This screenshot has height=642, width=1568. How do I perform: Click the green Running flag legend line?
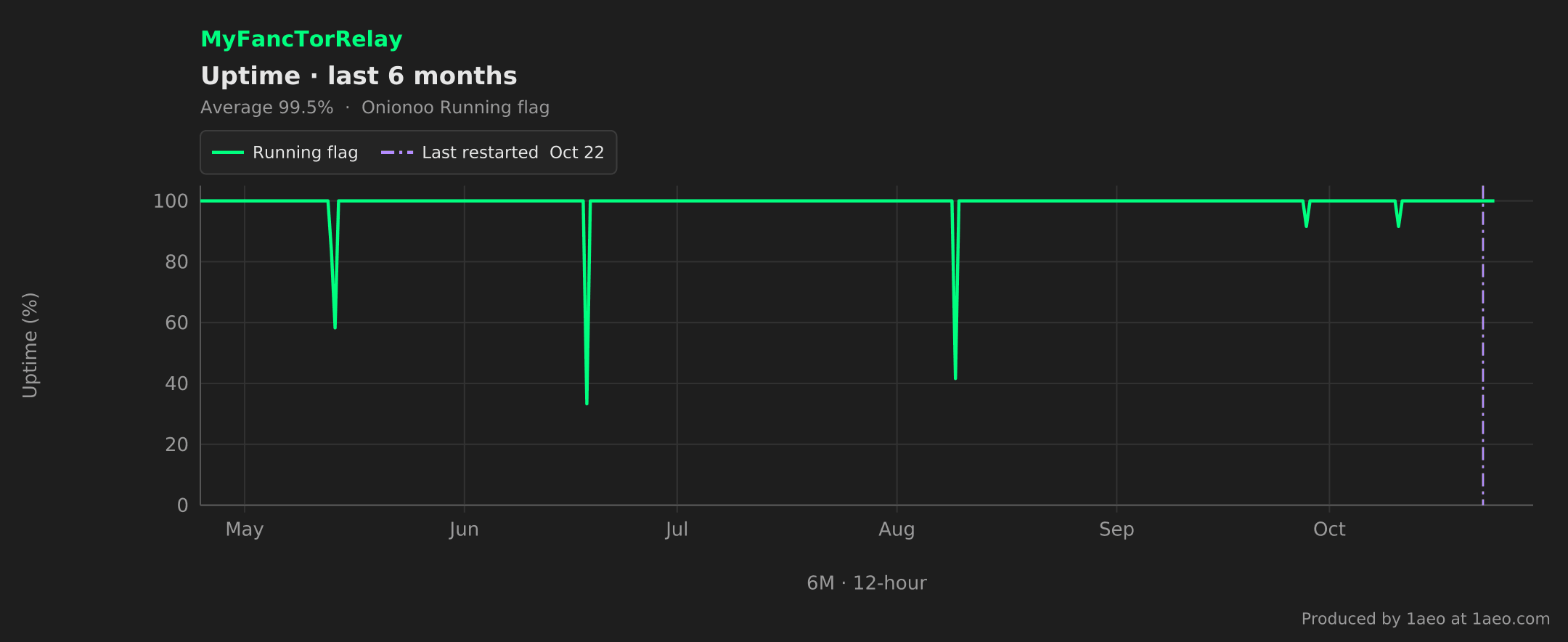pos(227,153)
